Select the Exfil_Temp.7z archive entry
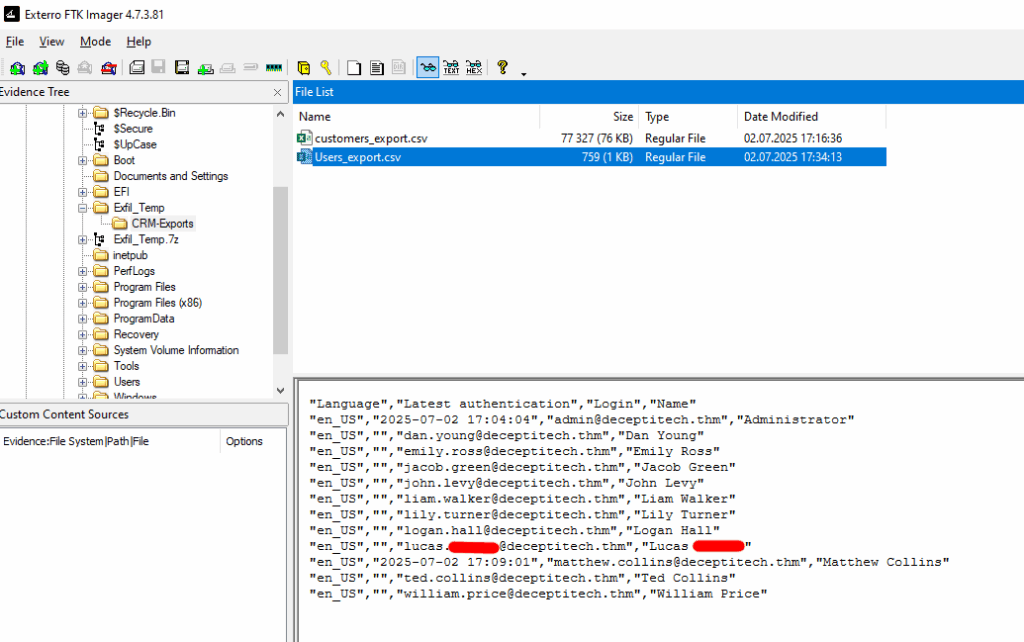1024x642 pixels. [x=146, y=240]
